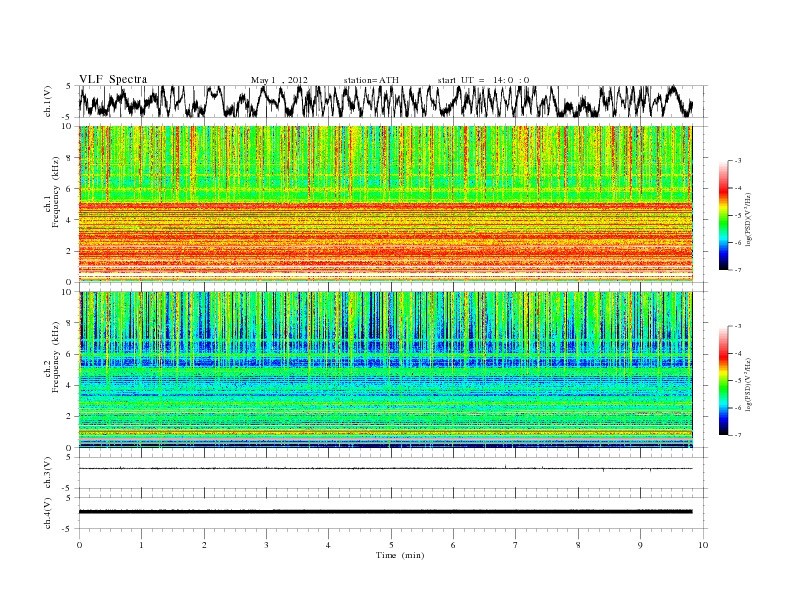
Task: Click the 'station=ATH' header text
Action: pos(371,80)
